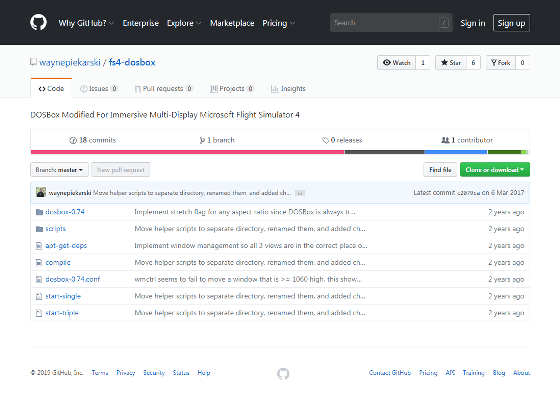Click the Watch button
560x396 pixels.
[396, 62]
